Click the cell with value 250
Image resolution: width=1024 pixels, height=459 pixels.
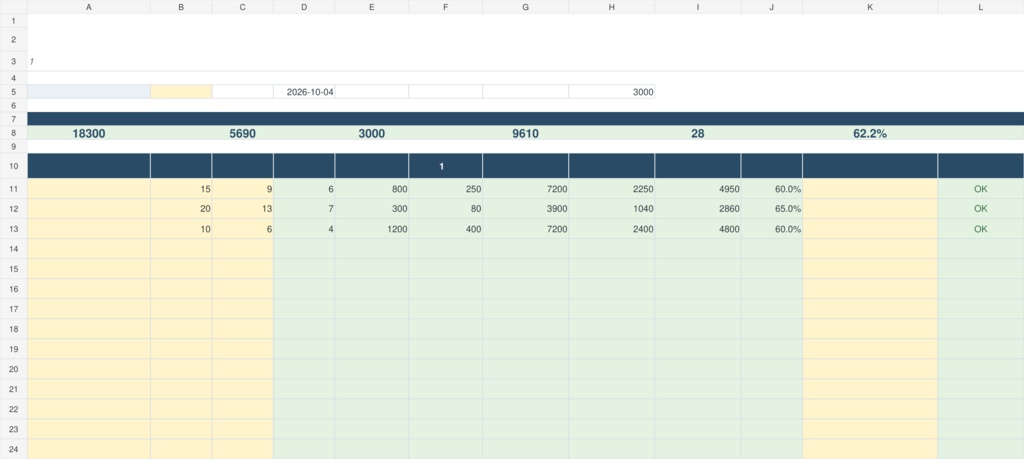(x=445, y=189)
